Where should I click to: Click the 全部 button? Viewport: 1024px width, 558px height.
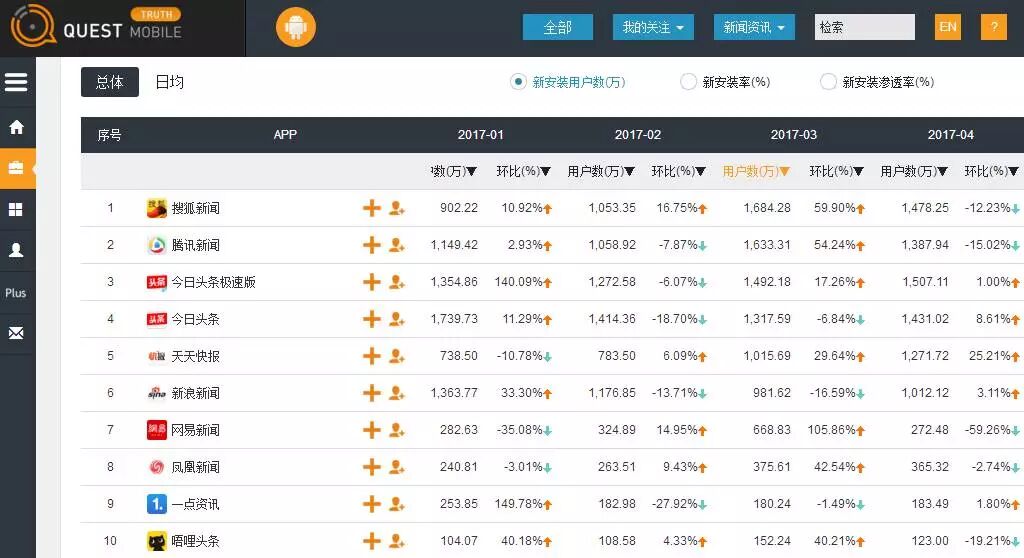[558, 27]
